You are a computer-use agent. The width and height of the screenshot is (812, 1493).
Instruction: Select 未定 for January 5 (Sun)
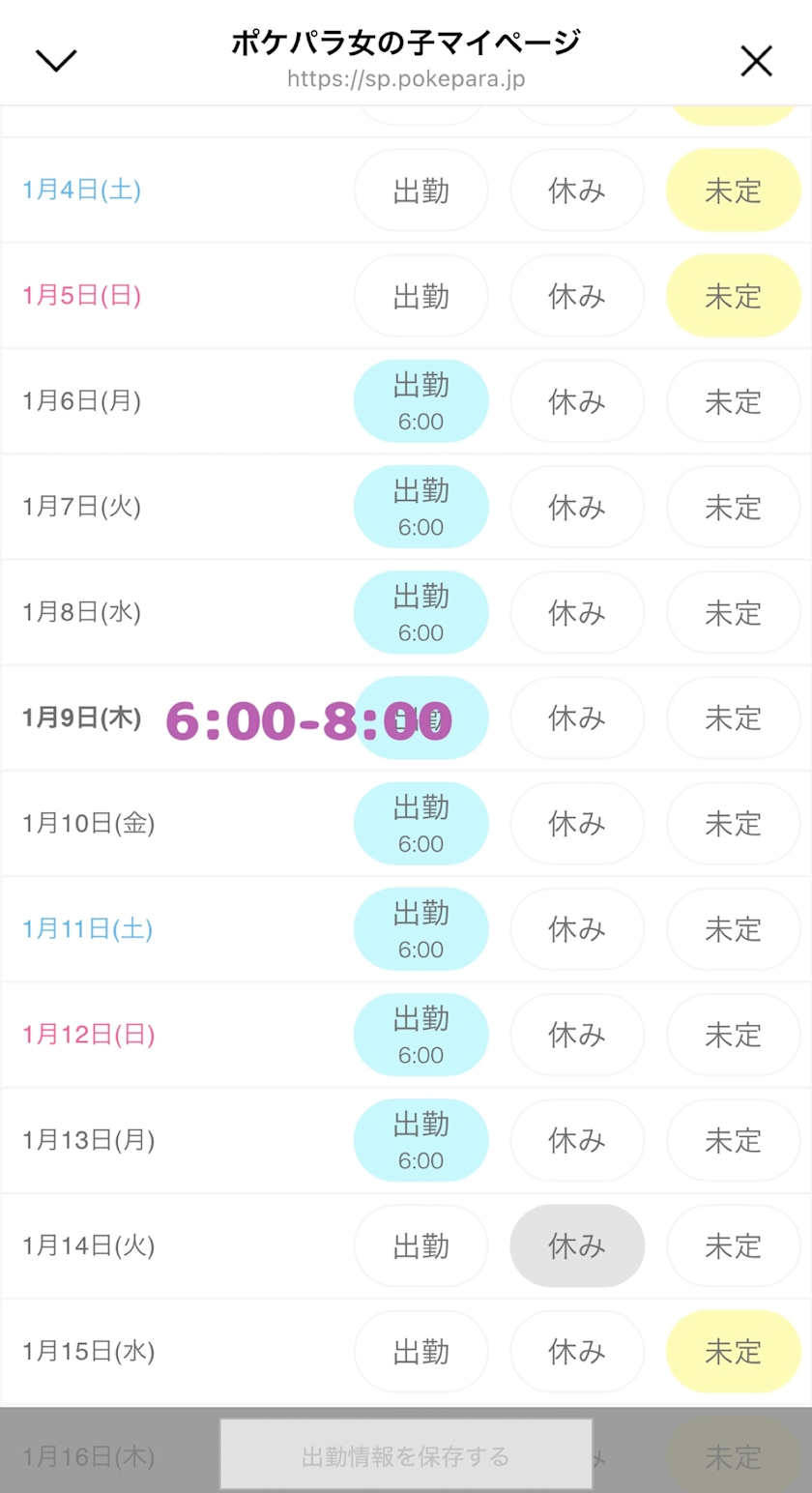point(734,296)
